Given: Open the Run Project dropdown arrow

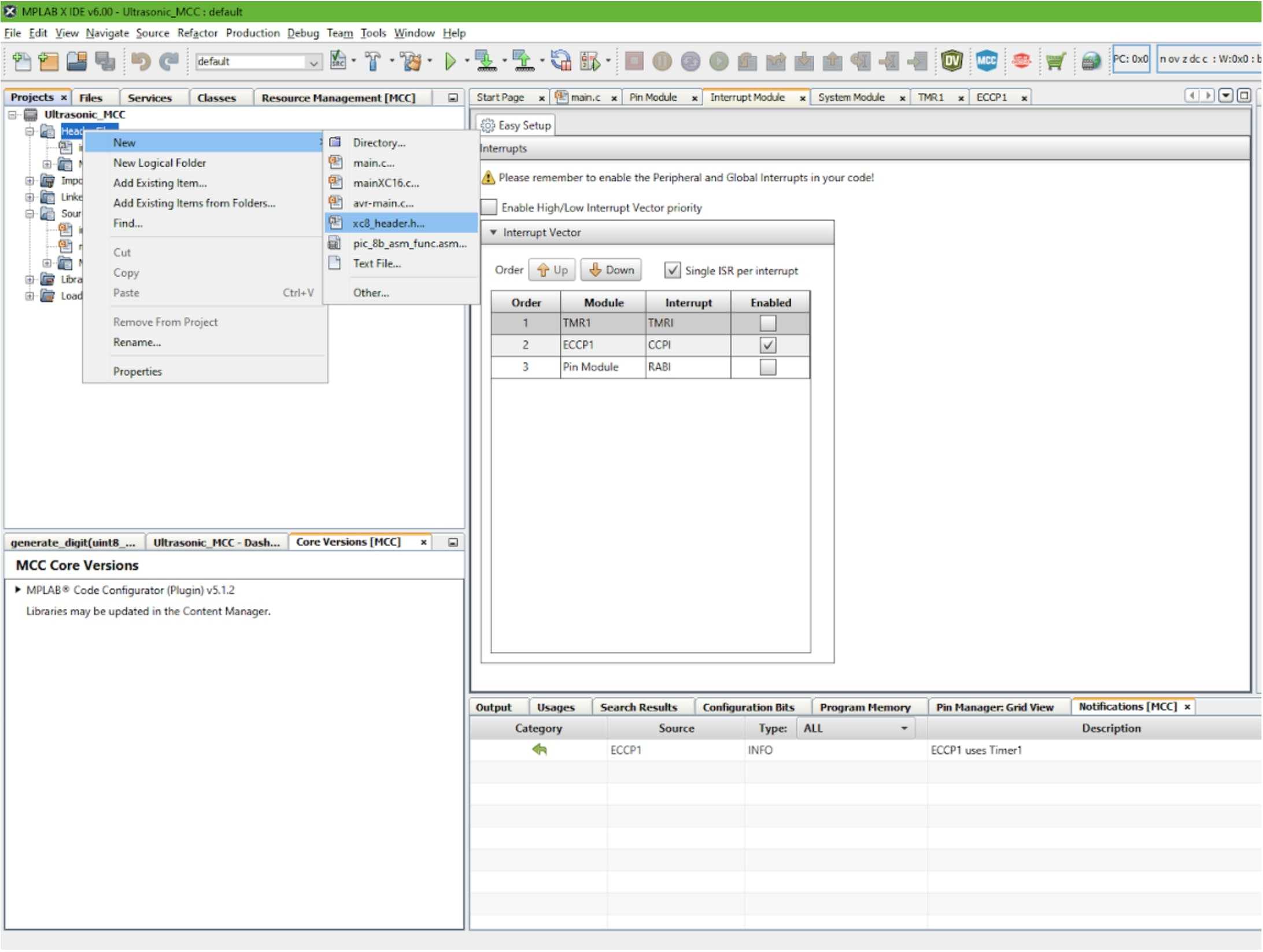Looking at the screenshot, I should pyautogui.click(x=466, y=60).
